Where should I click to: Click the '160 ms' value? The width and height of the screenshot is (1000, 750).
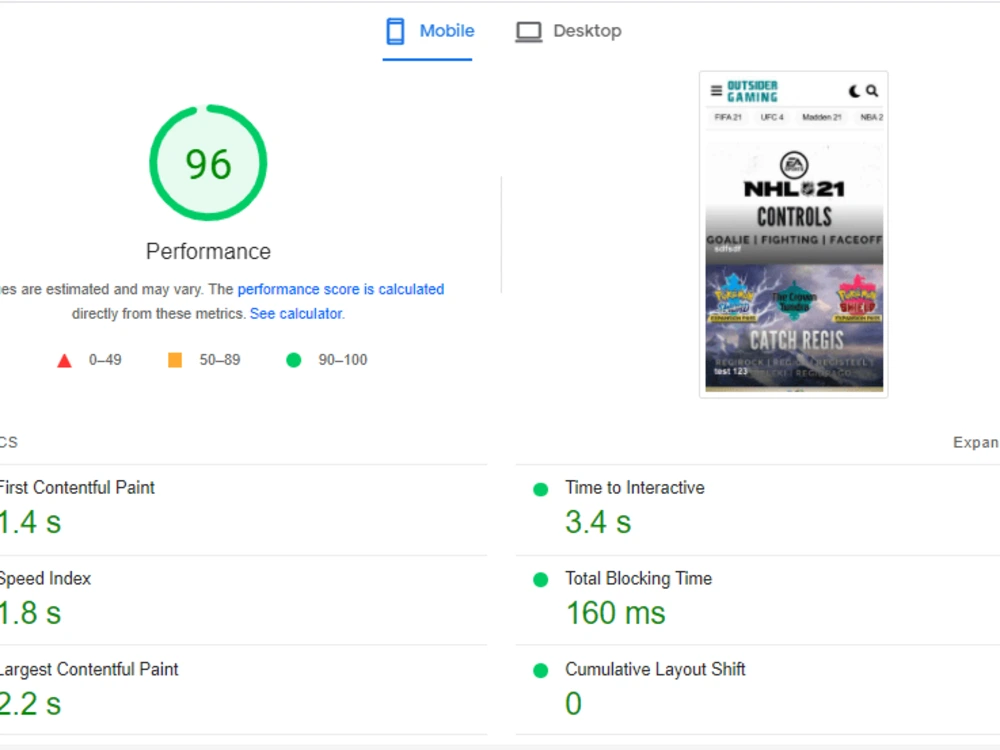pos(615,613)
